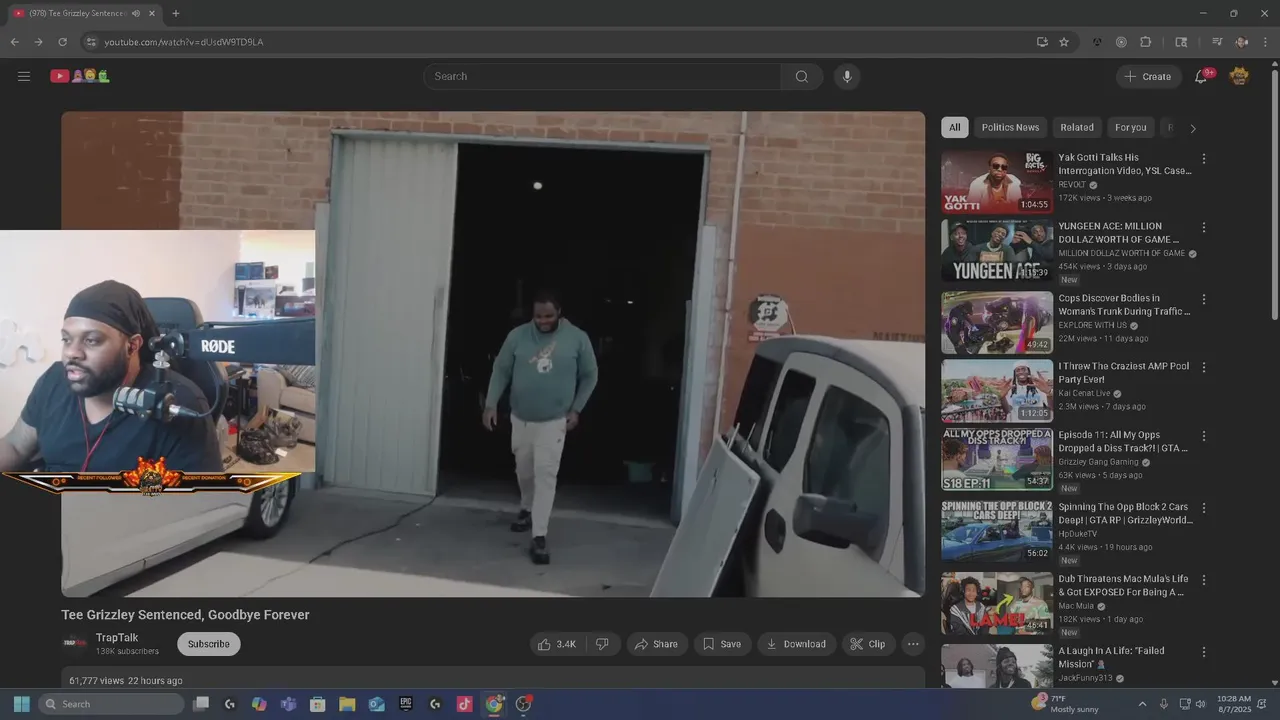Open 'Cops Discover Bodies' video title
This screenshot has width=1280, height=720.
1124,305
